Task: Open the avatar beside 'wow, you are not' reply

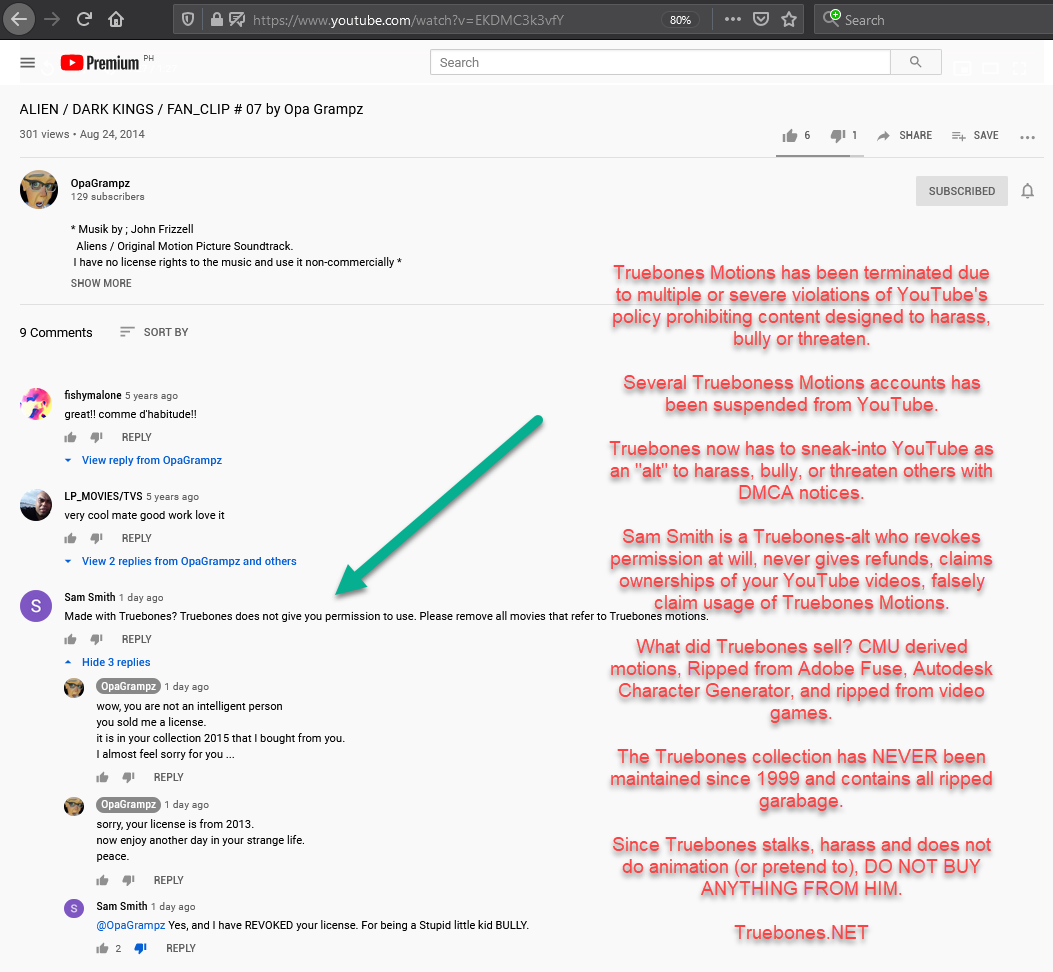Action: [x=74, y=688]
